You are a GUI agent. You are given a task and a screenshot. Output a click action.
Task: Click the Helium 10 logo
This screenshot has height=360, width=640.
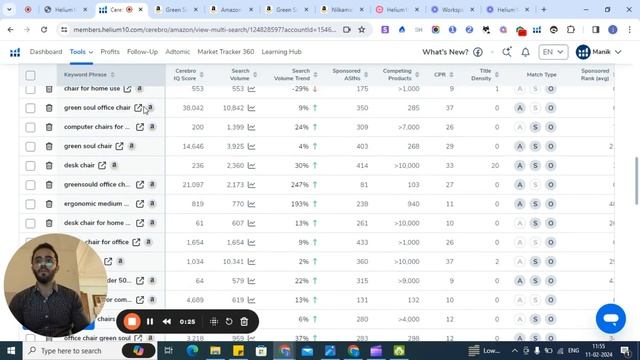pos(15,52)
